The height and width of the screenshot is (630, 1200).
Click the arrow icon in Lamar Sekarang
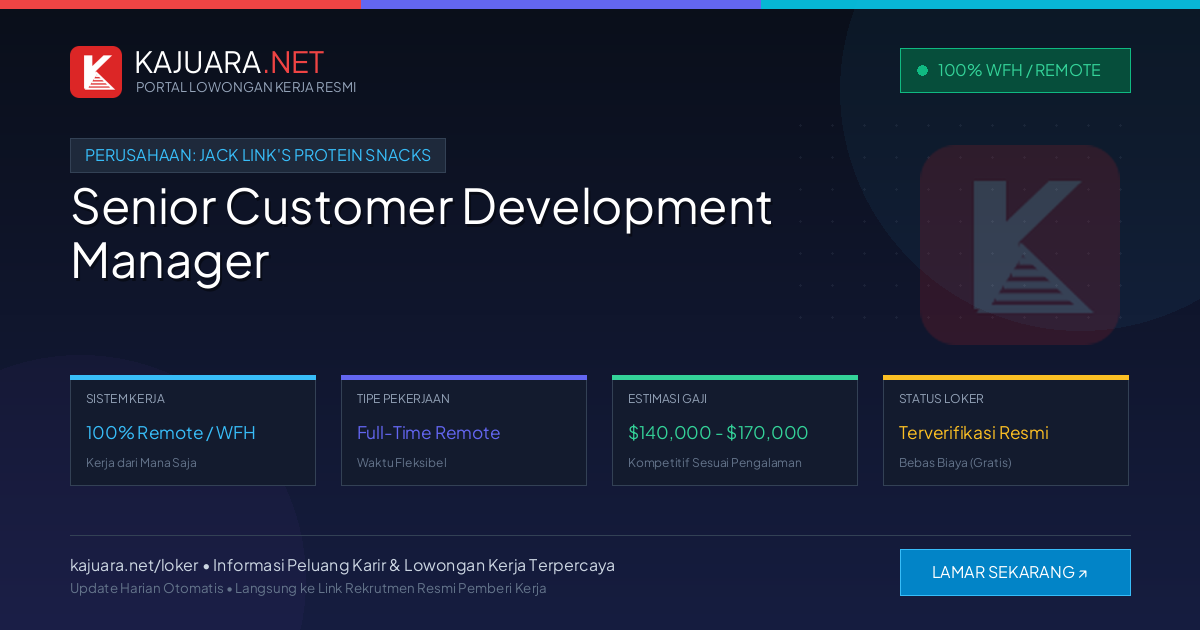(x=1082, y=574)
